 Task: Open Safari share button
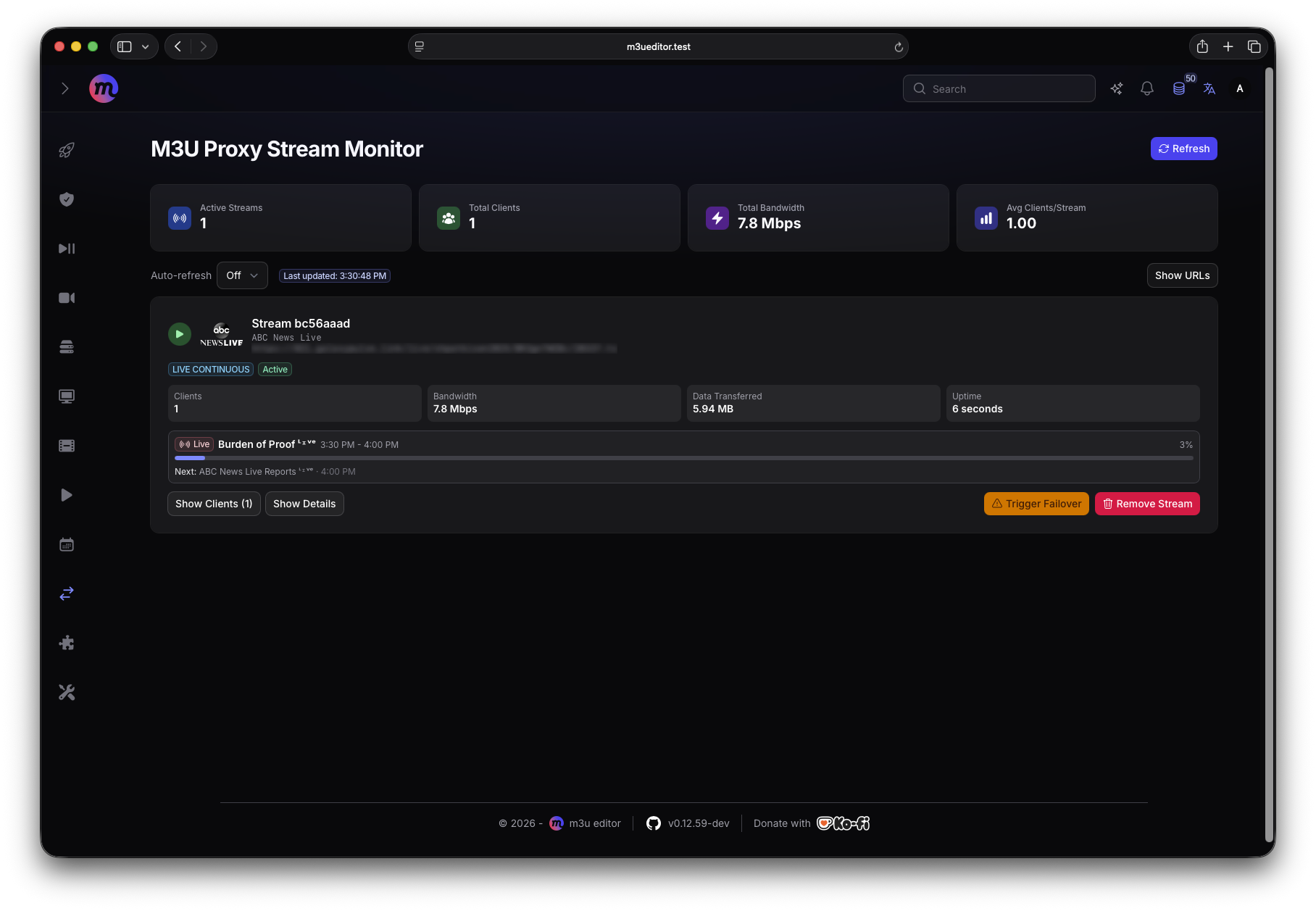tap(1202, 46)
